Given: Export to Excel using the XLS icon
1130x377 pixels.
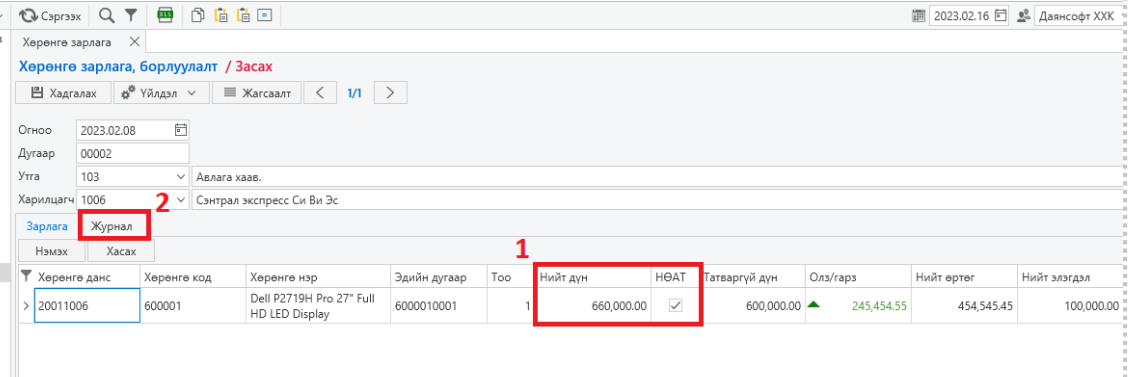Looking at the screenshot, I should point(166,15).
